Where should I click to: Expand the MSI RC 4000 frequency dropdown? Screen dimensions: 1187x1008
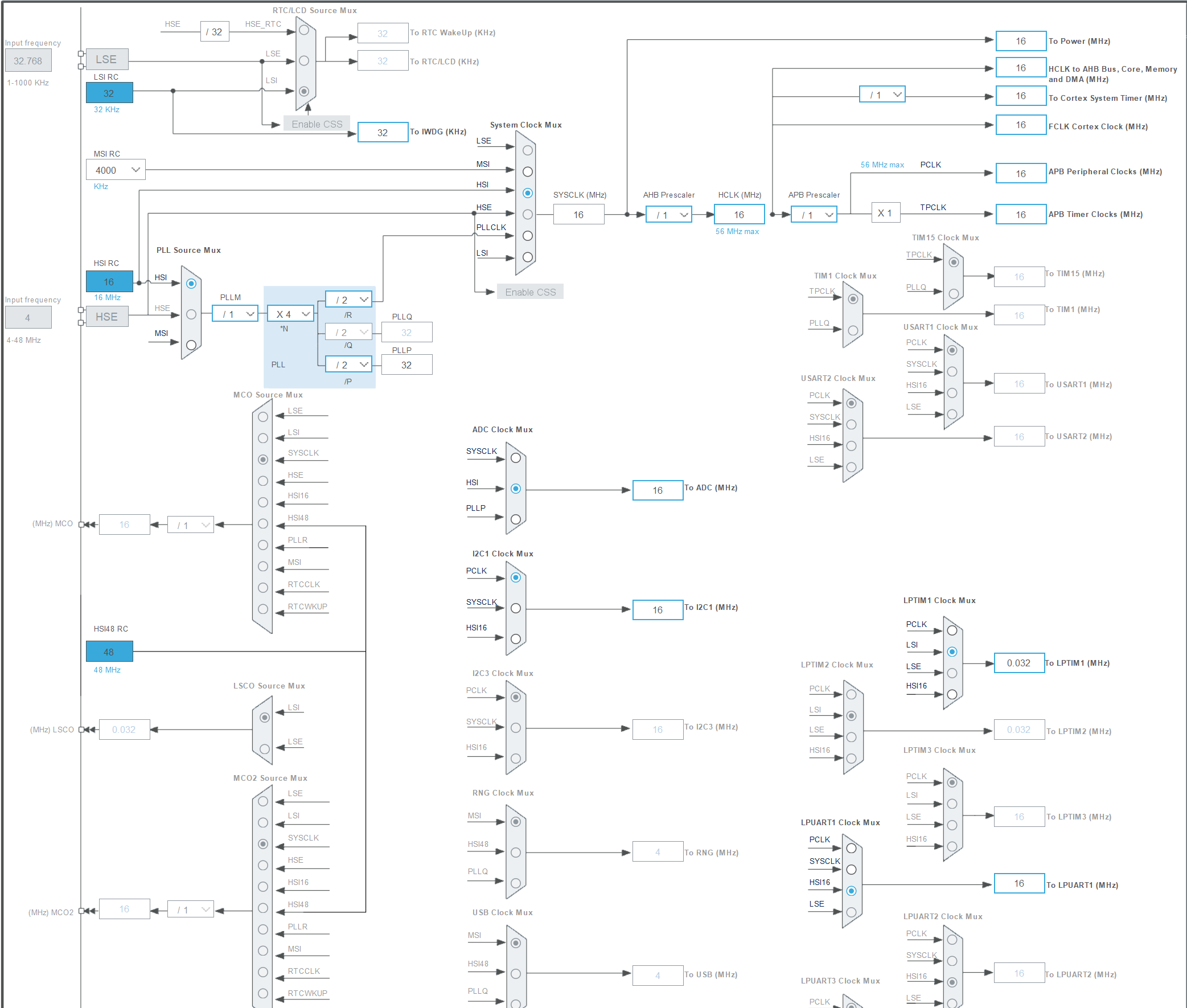point(116,170)
